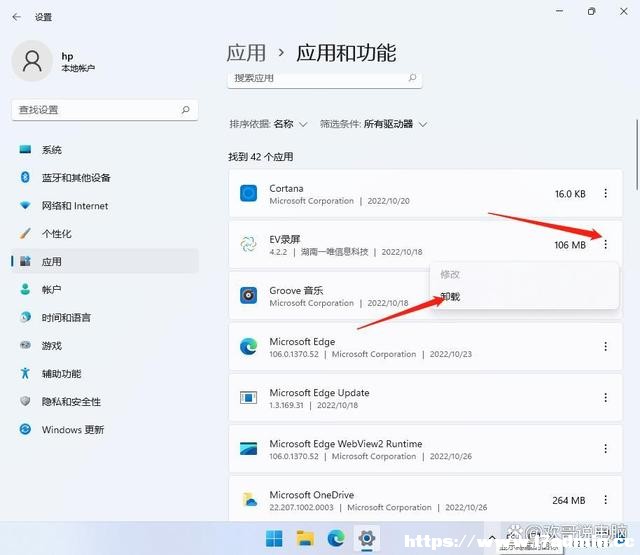Click the back arrow in Settings
This screenshot has height=555, width=640.
coord(16,17)
